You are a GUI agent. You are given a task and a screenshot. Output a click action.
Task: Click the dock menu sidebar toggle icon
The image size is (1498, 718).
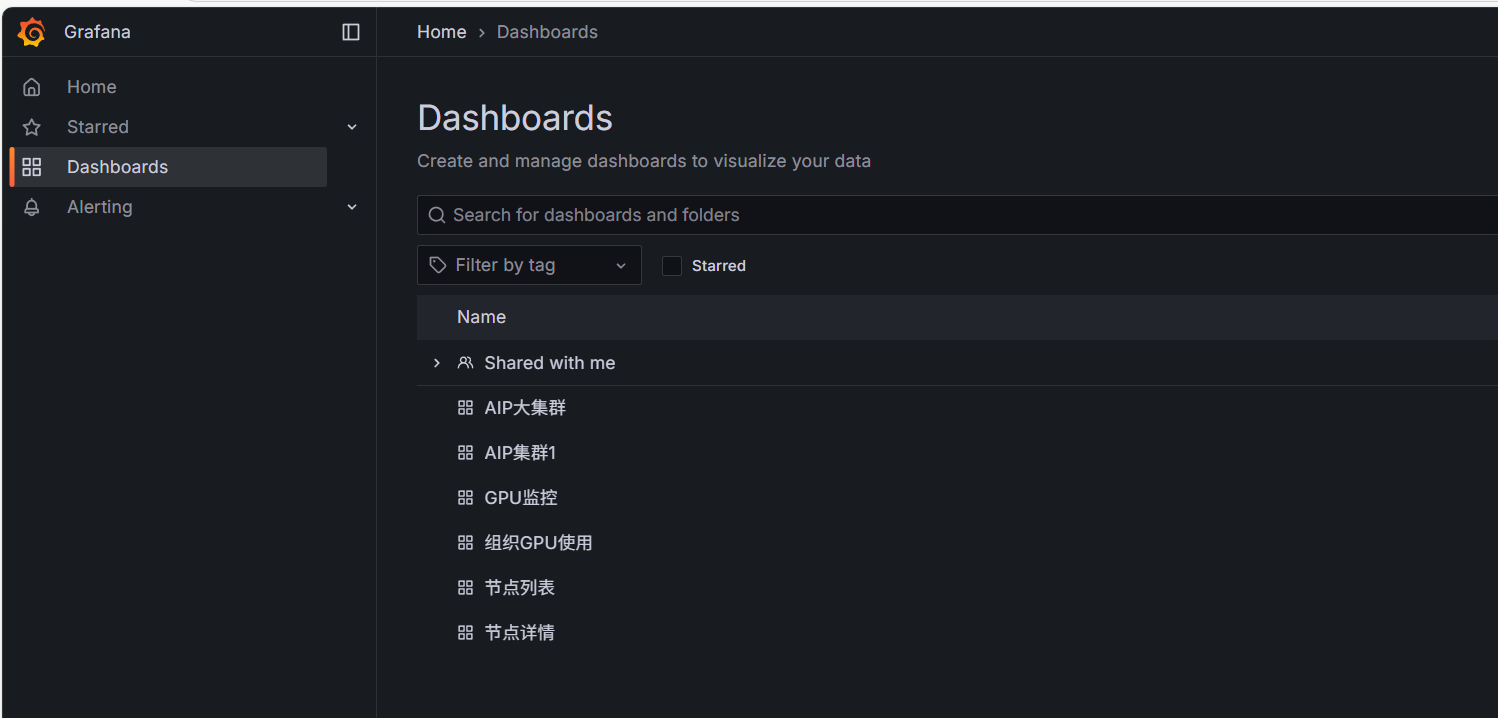coord(351,32)
